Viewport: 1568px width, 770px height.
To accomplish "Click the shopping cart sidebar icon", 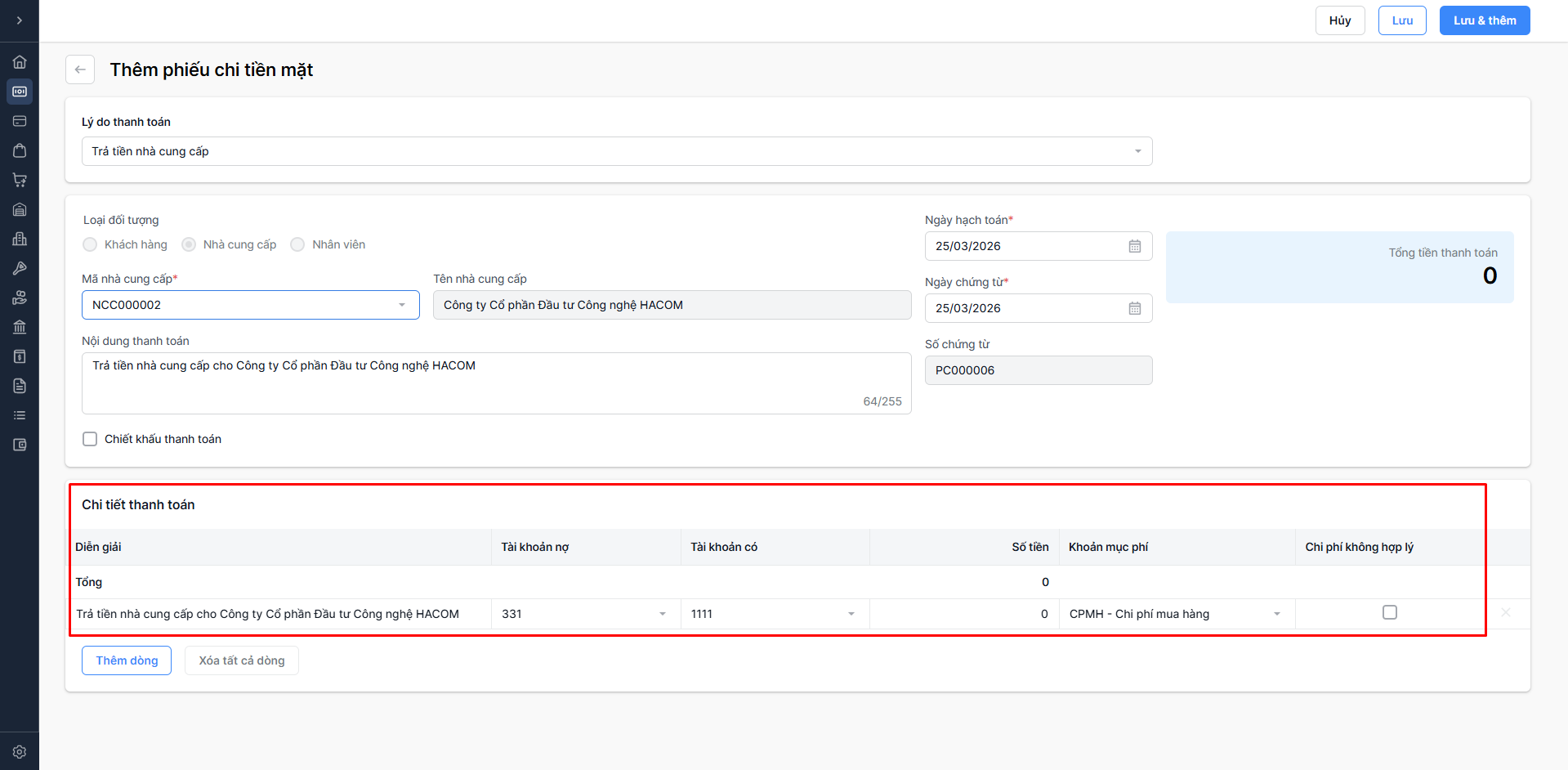I will (x=20, y=180).
